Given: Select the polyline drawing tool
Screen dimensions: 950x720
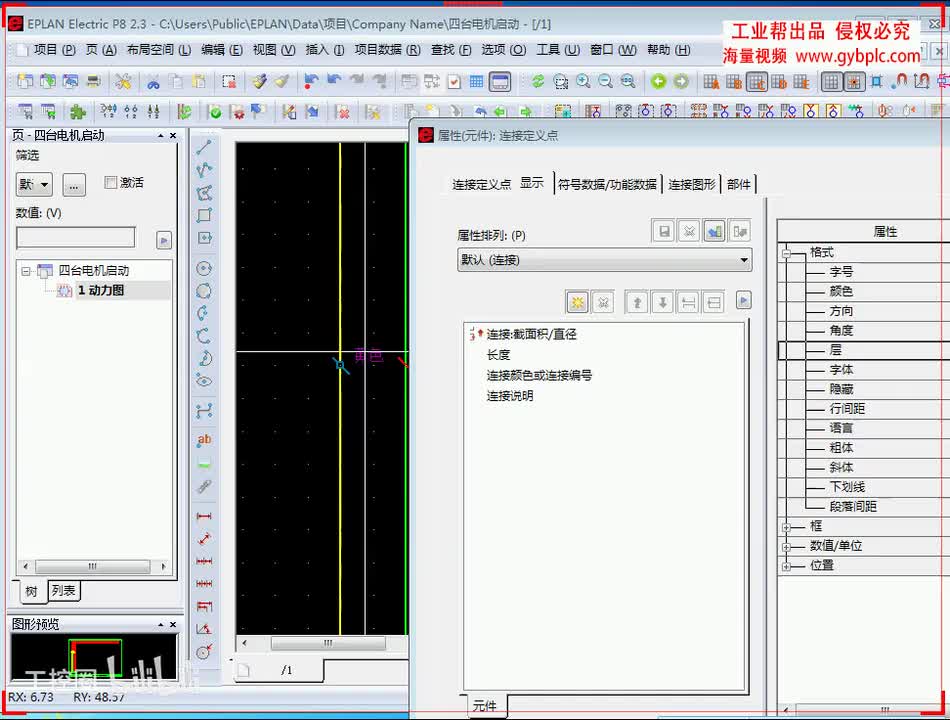Looking at the screenshot, I should [204, 170].
